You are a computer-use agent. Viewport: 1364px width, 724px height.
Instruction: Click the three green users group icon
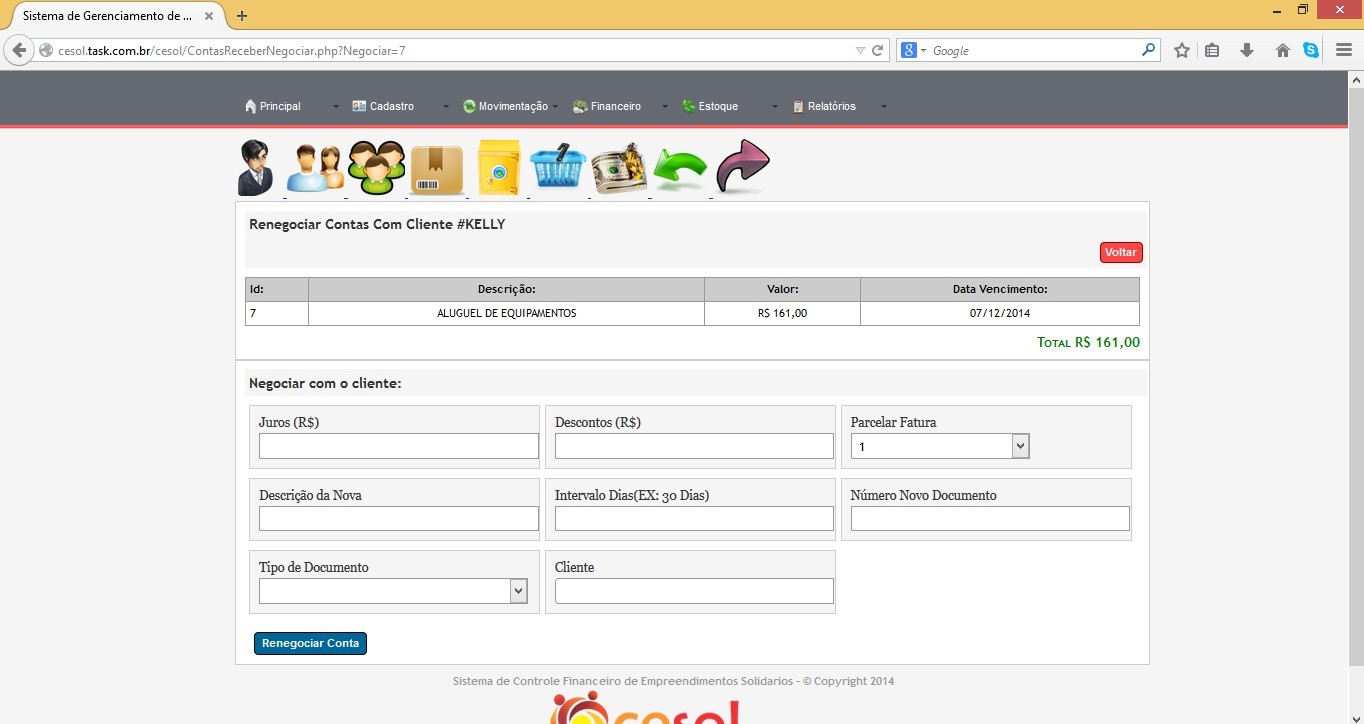(376, 168)
